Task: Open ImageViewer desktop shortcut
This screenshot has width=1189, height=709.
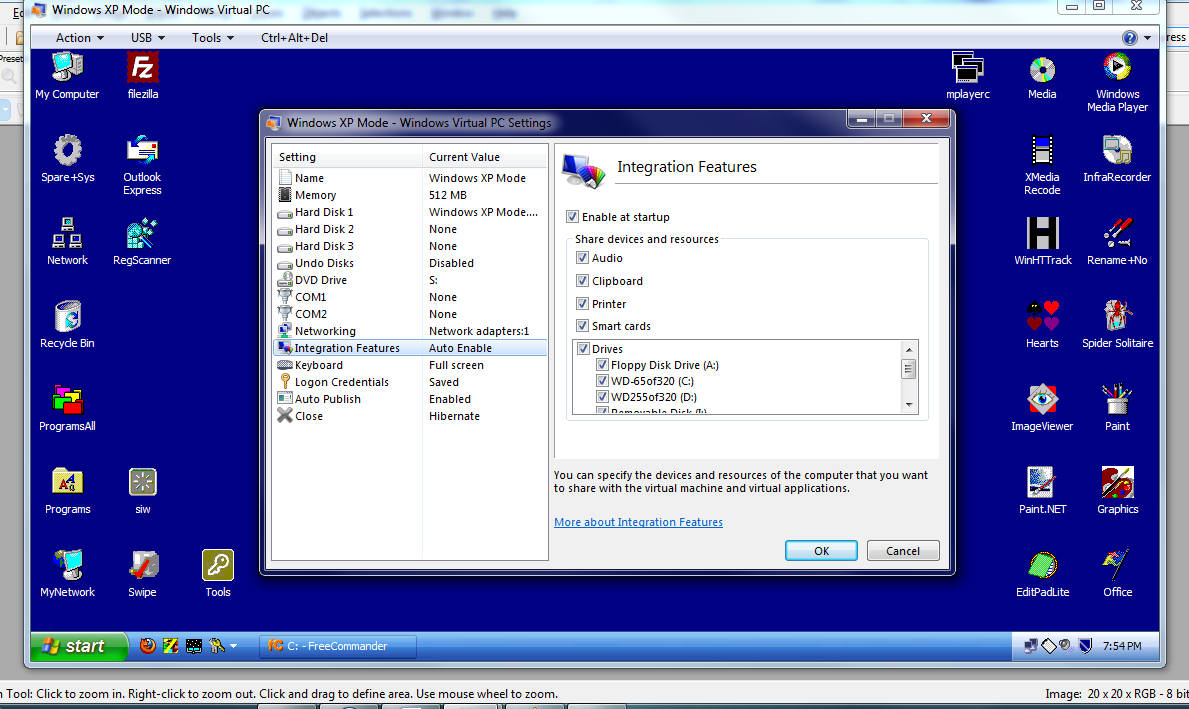Action: click(x=1042, y=407)
